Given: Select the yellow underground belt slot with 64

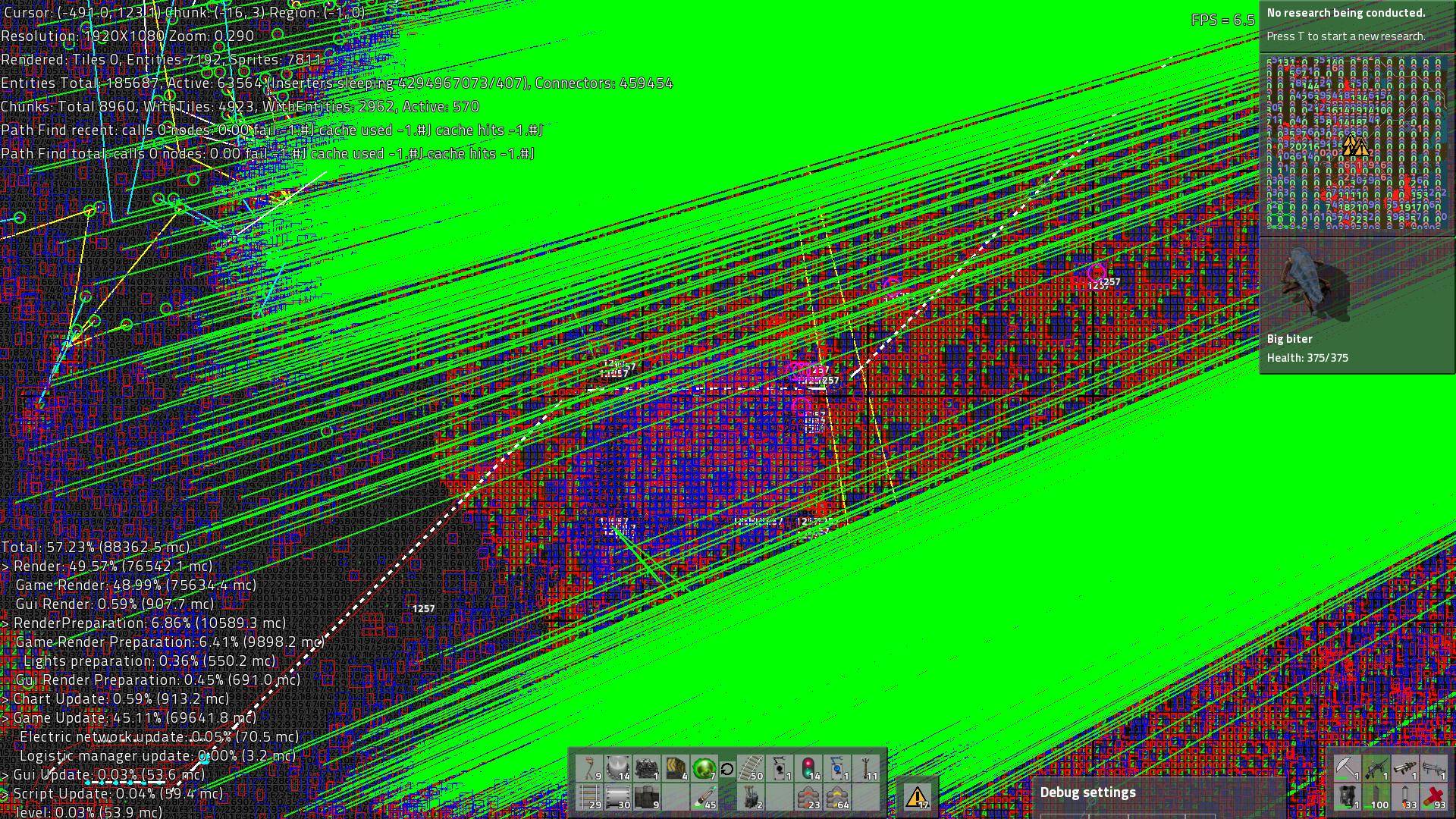Looking at the screenshot, I should [x=836, y=797].
